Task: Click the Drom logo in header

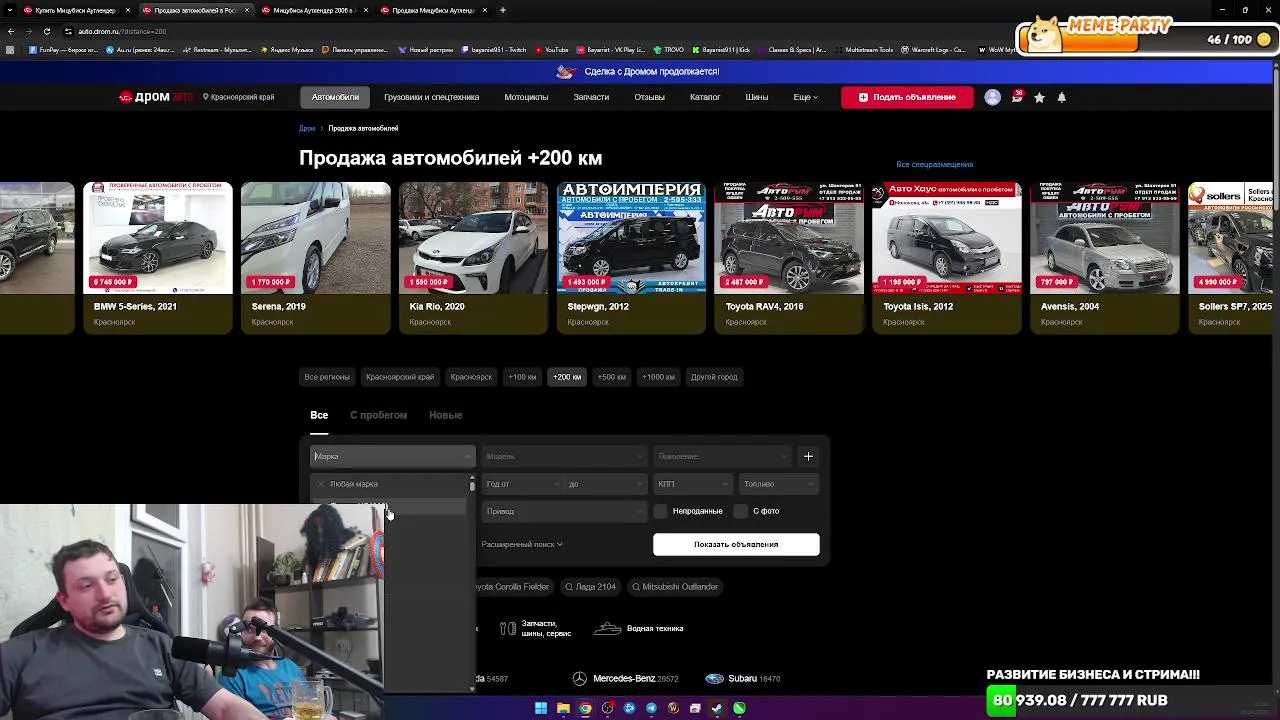Action: (x=155, y=97)
